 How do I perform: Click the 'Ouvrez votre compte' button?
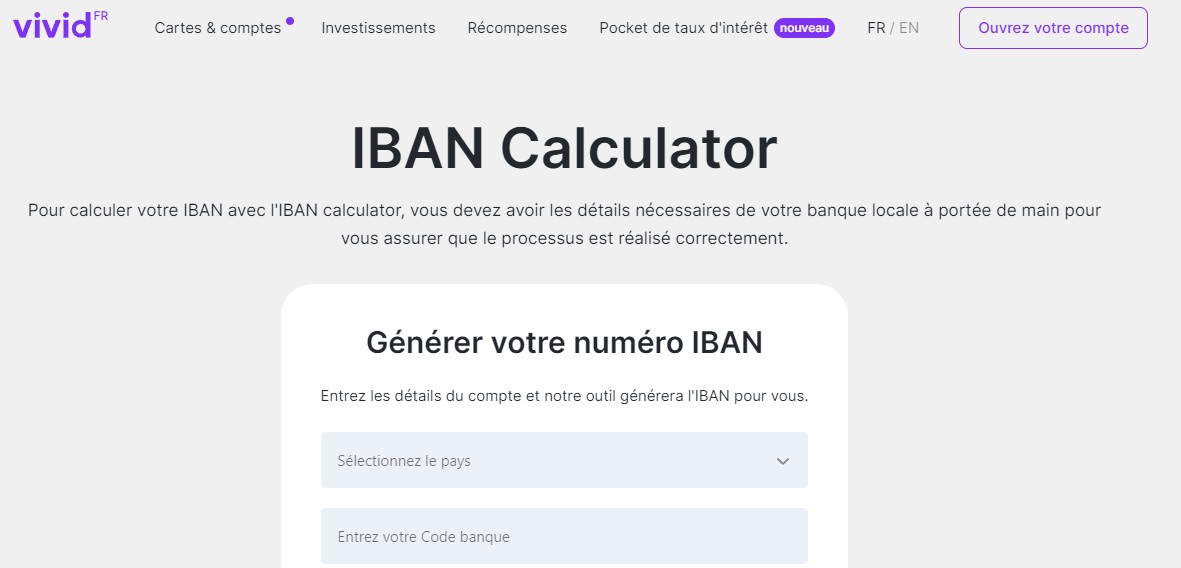pyautogui.click(x=1053, y=28)
